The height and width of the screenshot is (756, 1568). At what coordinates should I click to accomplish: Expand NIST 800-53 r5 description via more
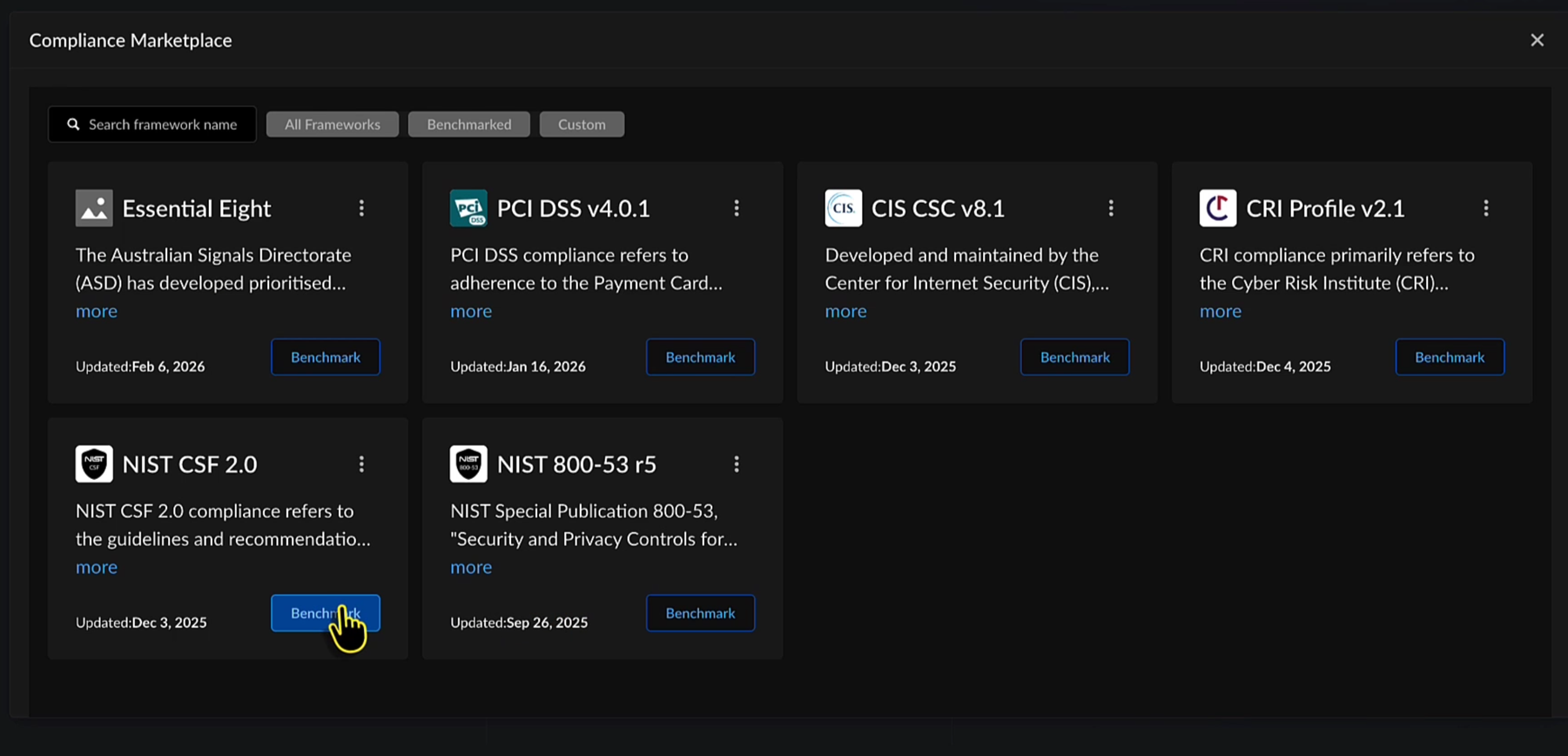click(471, 567)
